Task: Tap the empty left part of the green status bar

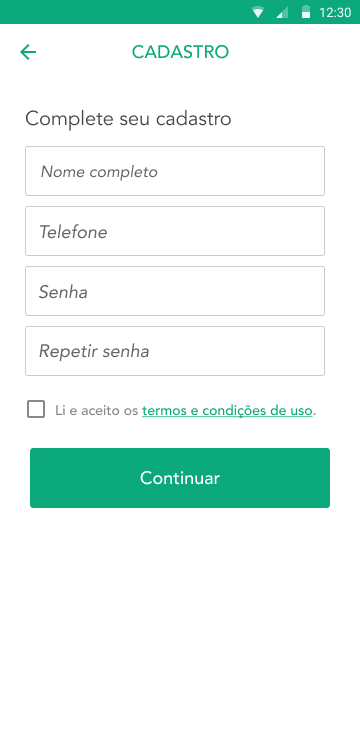Action: pos(123,12)
